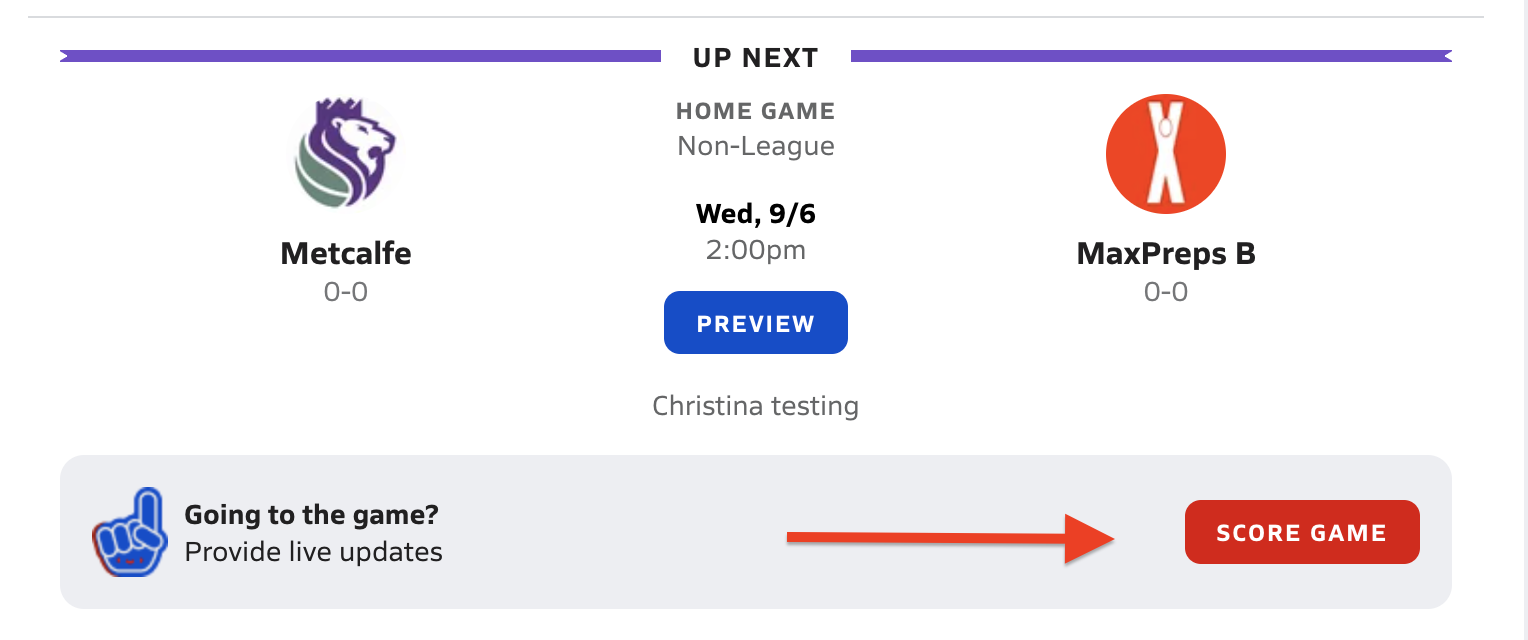This screenshot has width=1528, height=640.
Task: Click the Non-League game type text
Action: point(755,145)
